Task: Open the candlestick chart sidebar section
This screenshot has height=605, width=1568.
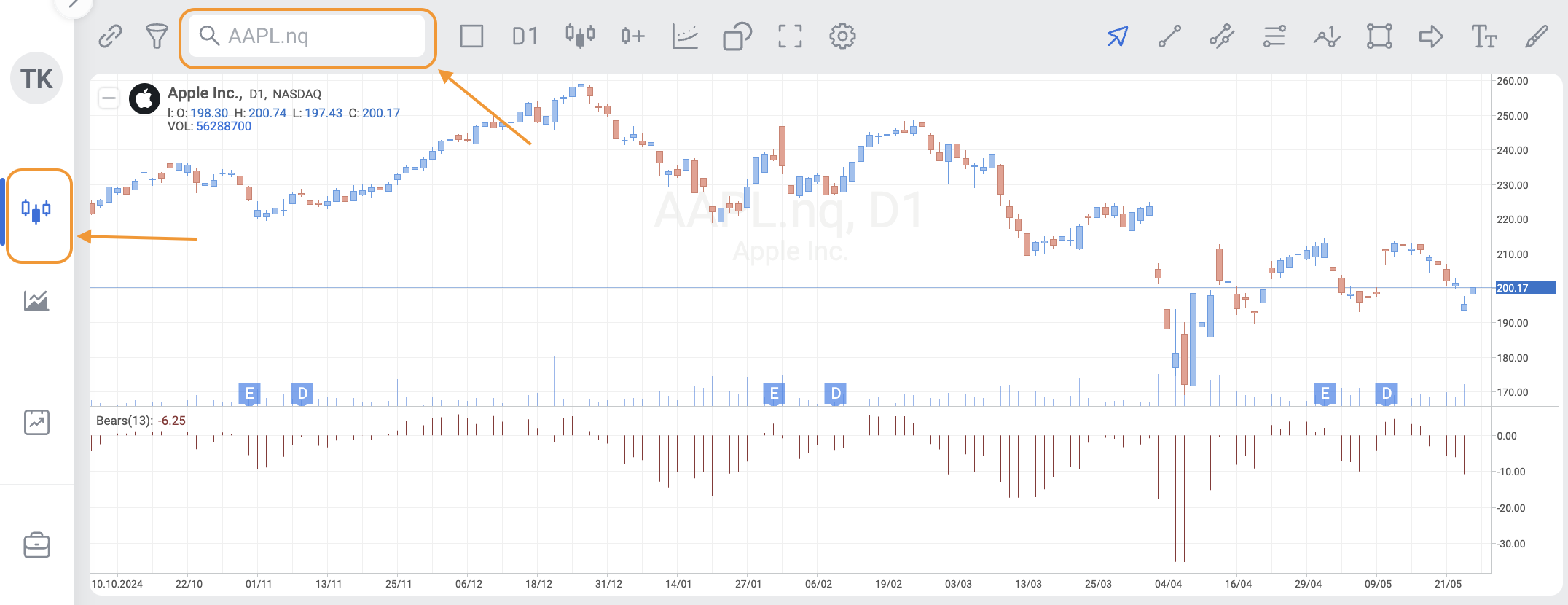Action: (x=36, y=211)
